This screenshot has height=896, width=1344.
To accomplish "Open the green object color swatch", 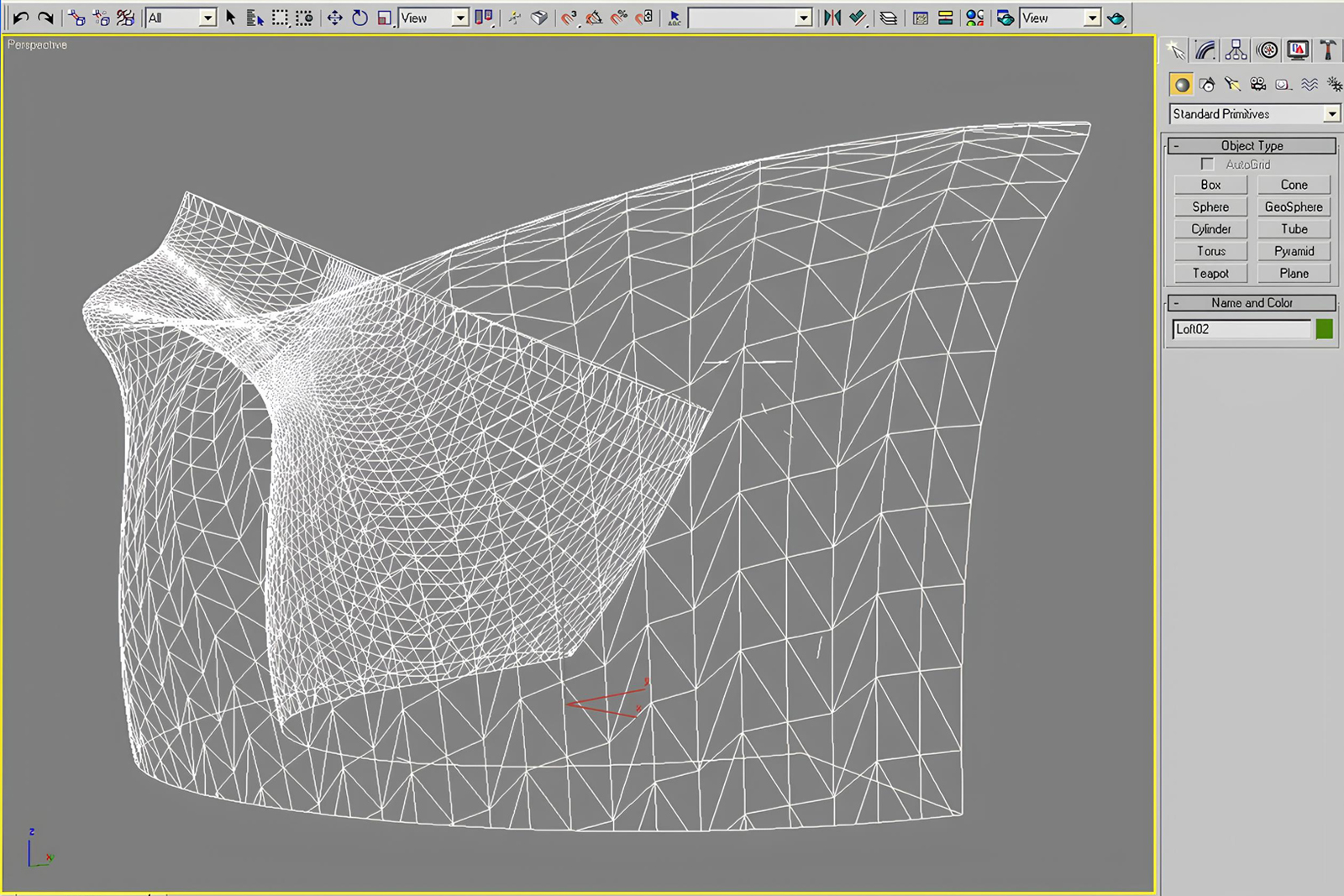I will point(1324,329).
